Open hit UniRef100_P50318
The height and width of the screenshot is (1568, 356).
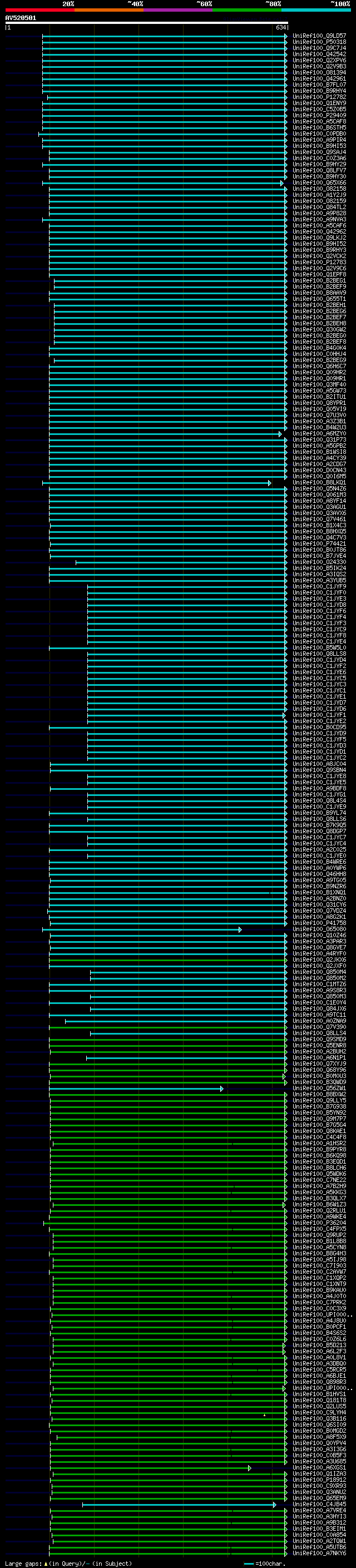point(319,42)
